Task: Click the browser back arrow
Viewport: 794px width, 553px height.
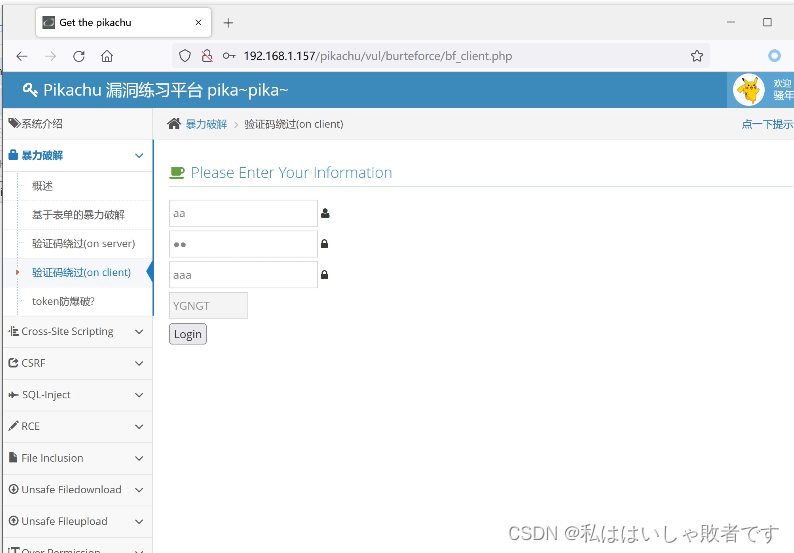Action: pyautogui.click(x=22, y=56)
